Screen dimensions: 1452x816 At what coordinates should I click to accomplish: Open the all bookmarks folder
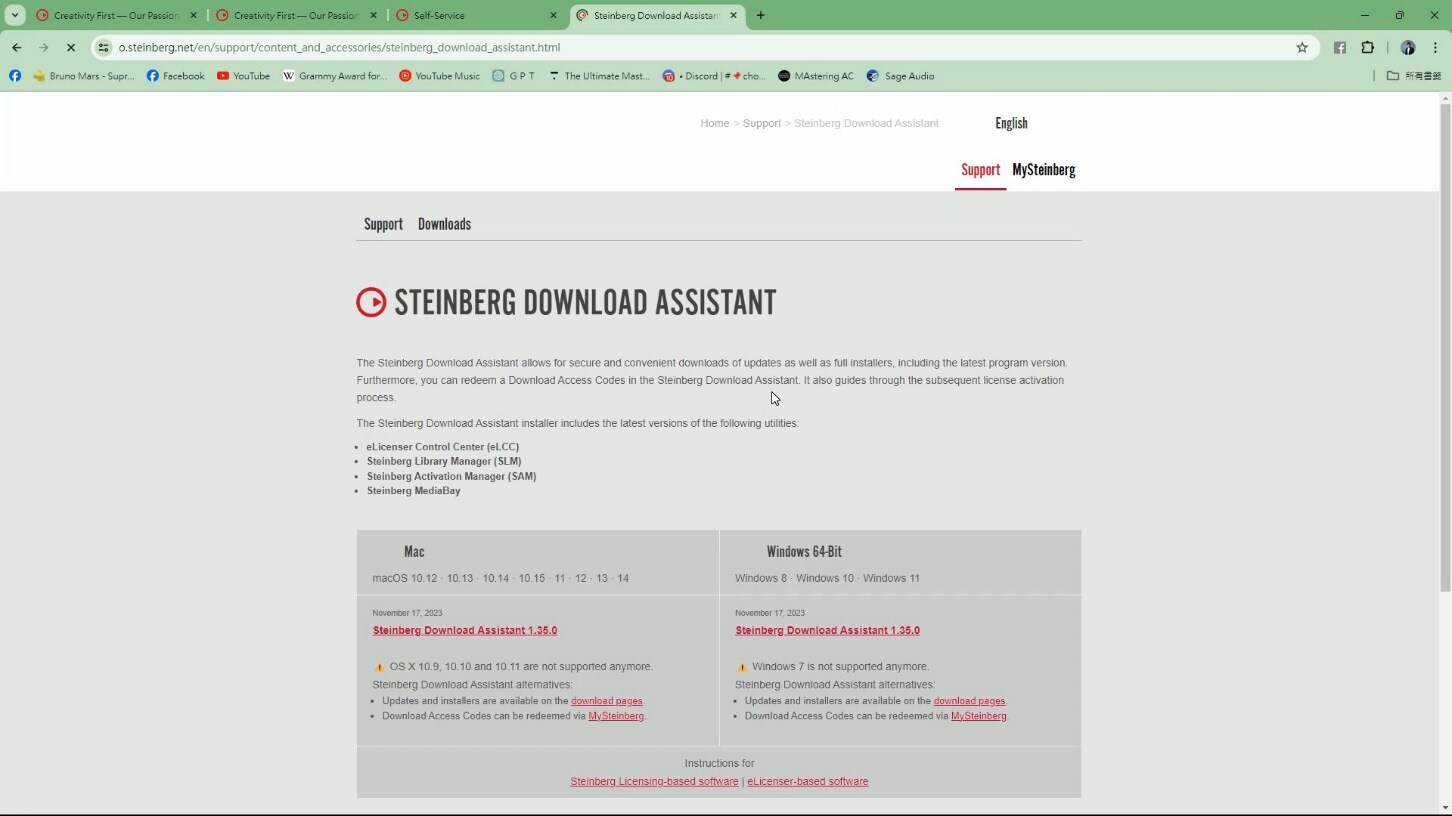point(1413,76)
